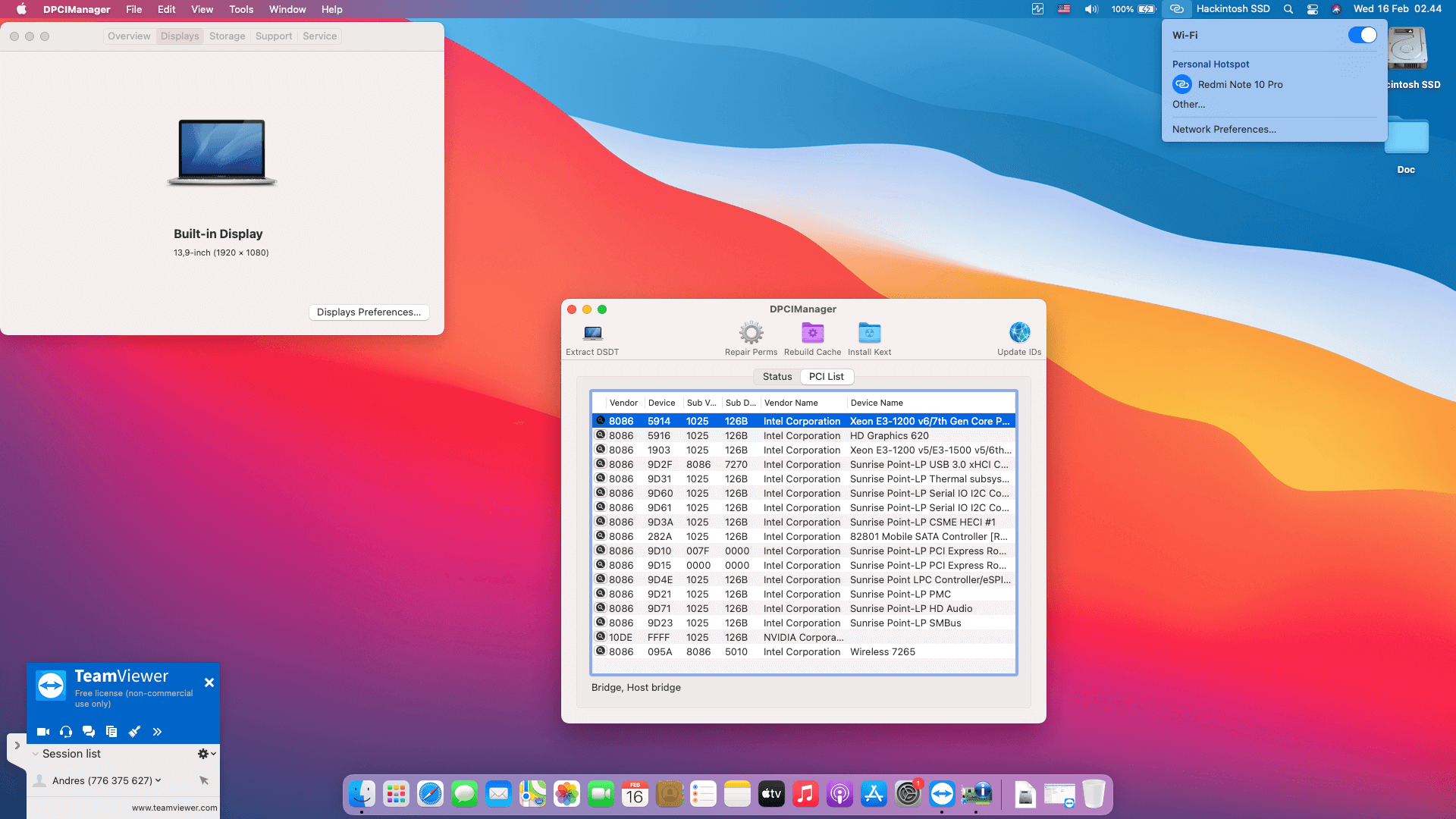Select the Xeon E3-1200 PCI row
This screenshot has width=1456, height=819.
coord(804,421)
